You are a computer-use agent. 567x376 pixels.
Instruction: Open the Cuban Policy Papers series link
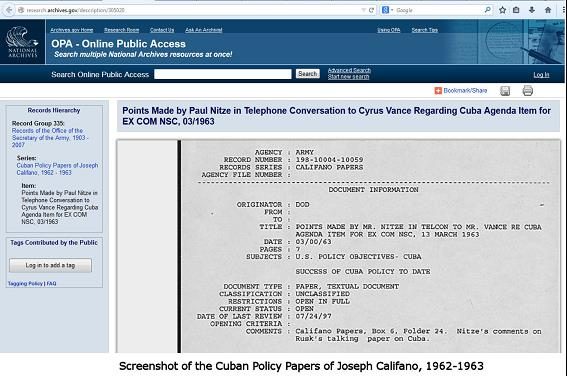pos(57,169)
